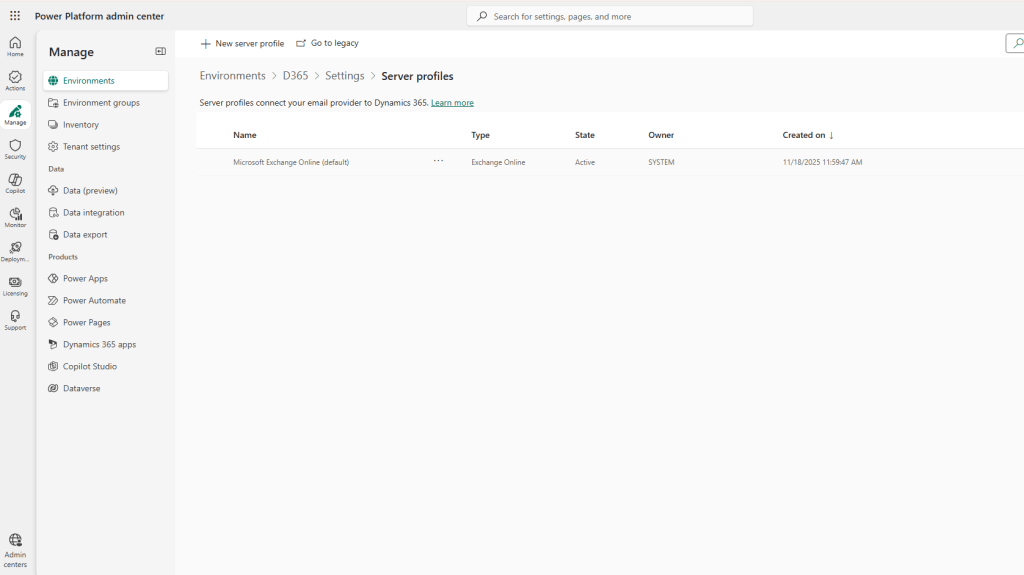Navigate to D365 breadcrumb
Screen dimensions: 1024x575
[x=295, y=76]
